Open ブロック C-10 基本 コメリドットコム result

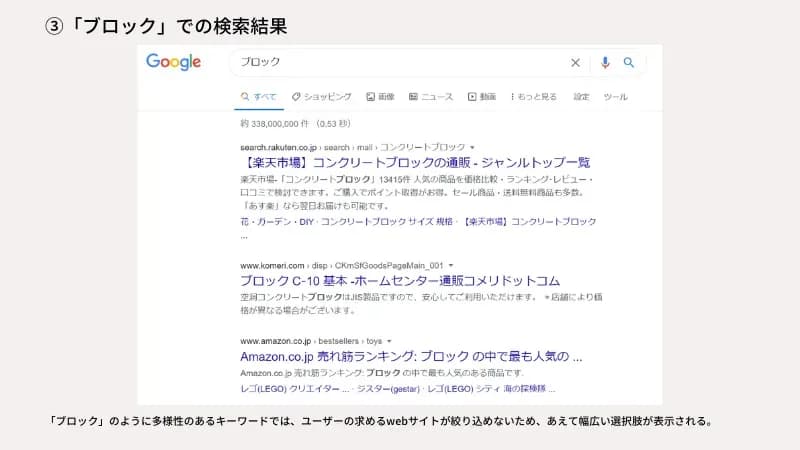tap(400, 281)
